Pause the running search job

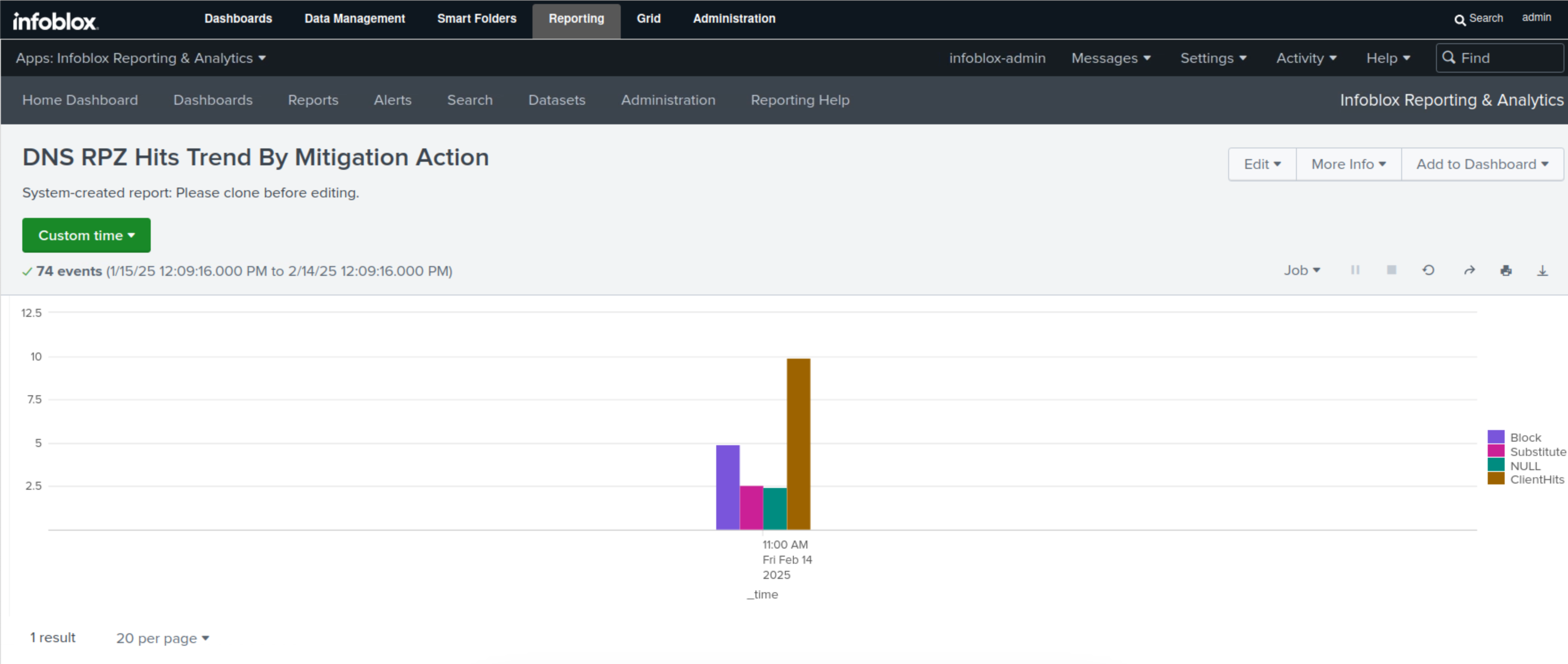point(1355,270)
